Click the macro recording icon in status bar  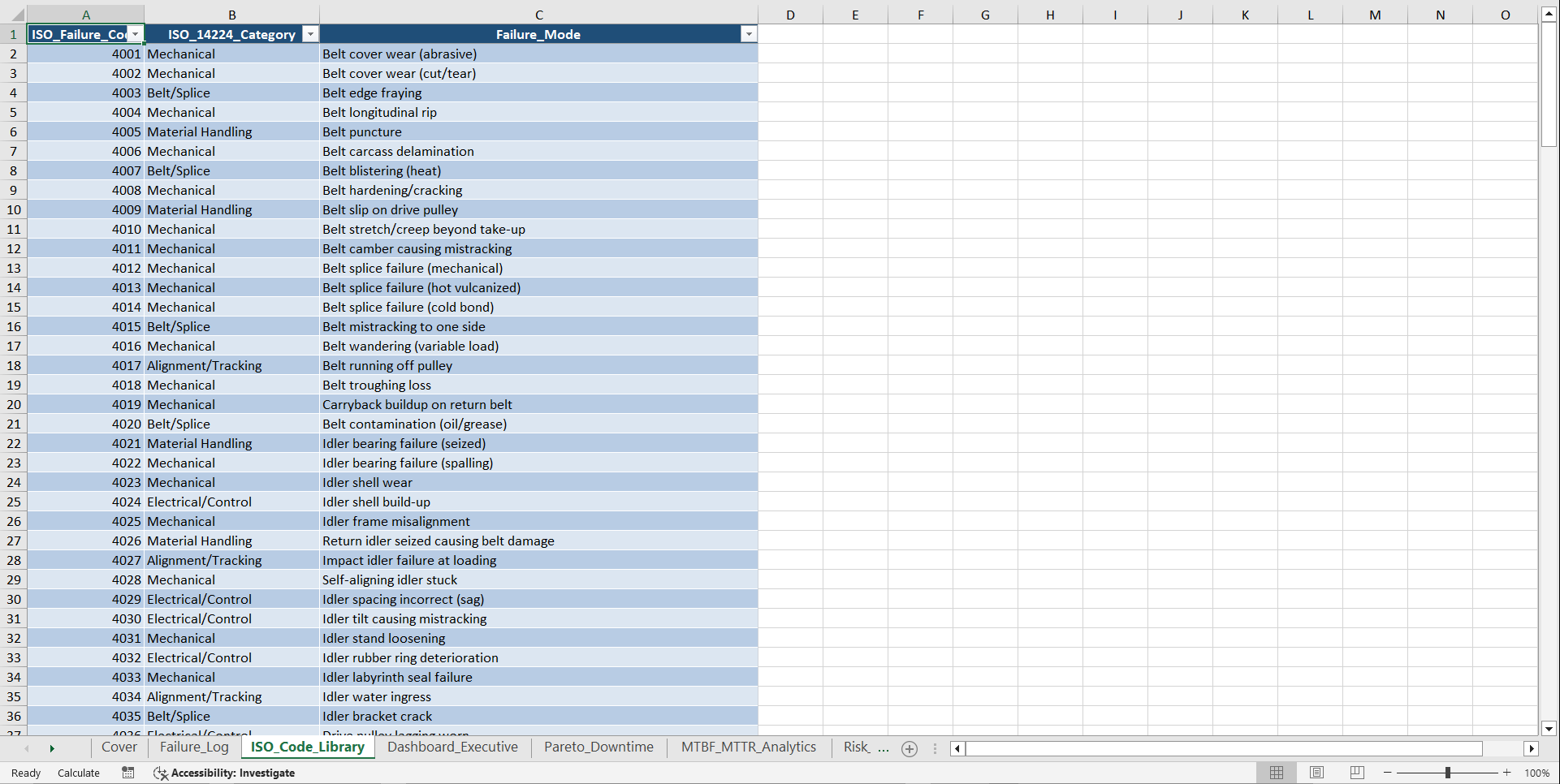click(x=127, y=773)
